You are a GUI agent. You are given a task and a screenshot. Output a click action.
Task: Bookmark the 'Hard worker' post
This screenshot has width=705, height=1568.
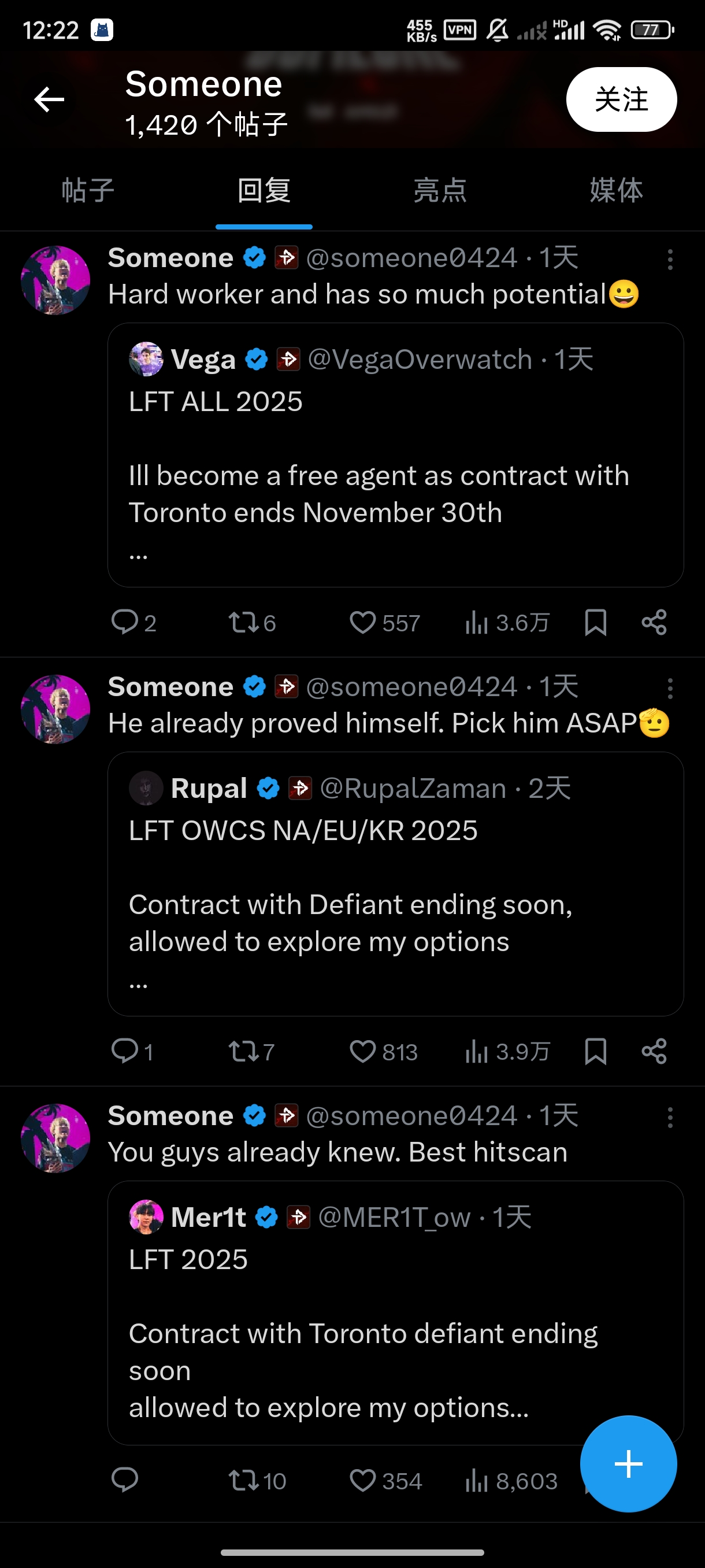(x=595, y=623)
